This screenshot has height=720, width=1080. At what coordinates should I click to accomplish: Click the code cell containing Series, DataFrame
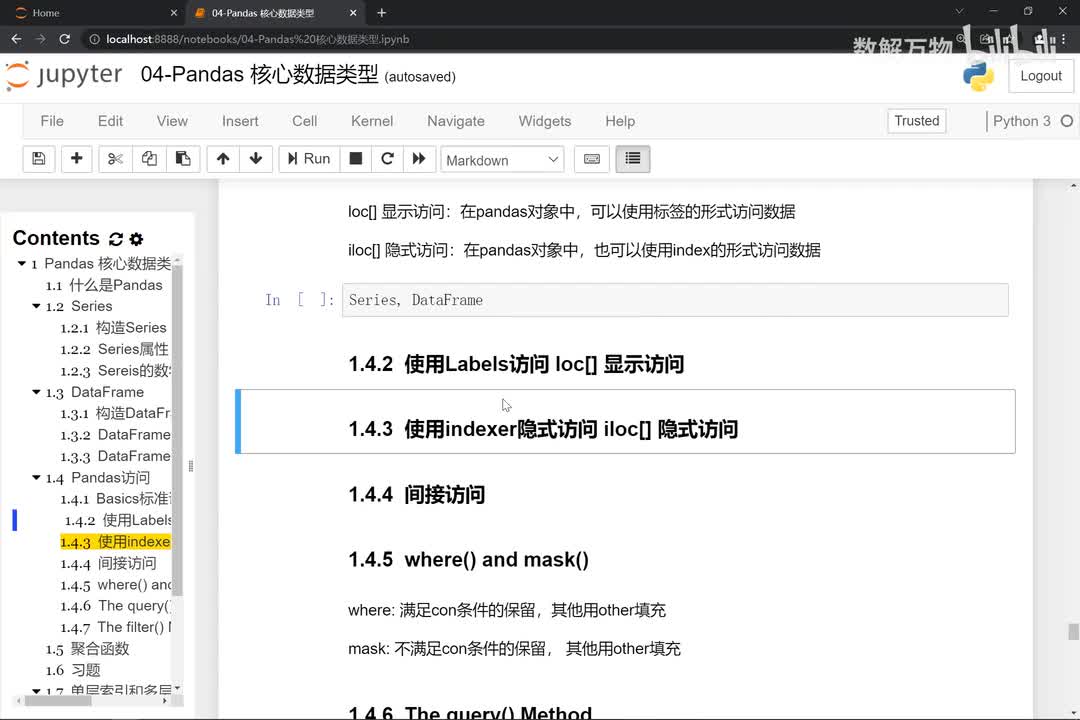(x=675, y=300)
